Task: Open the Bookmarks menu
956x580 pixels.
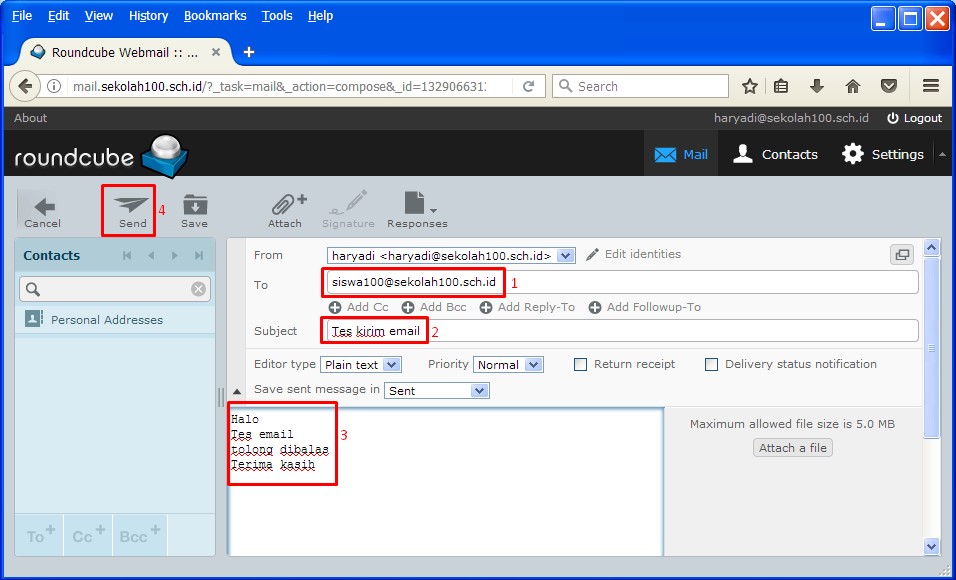Action: [x=214, y=16]
